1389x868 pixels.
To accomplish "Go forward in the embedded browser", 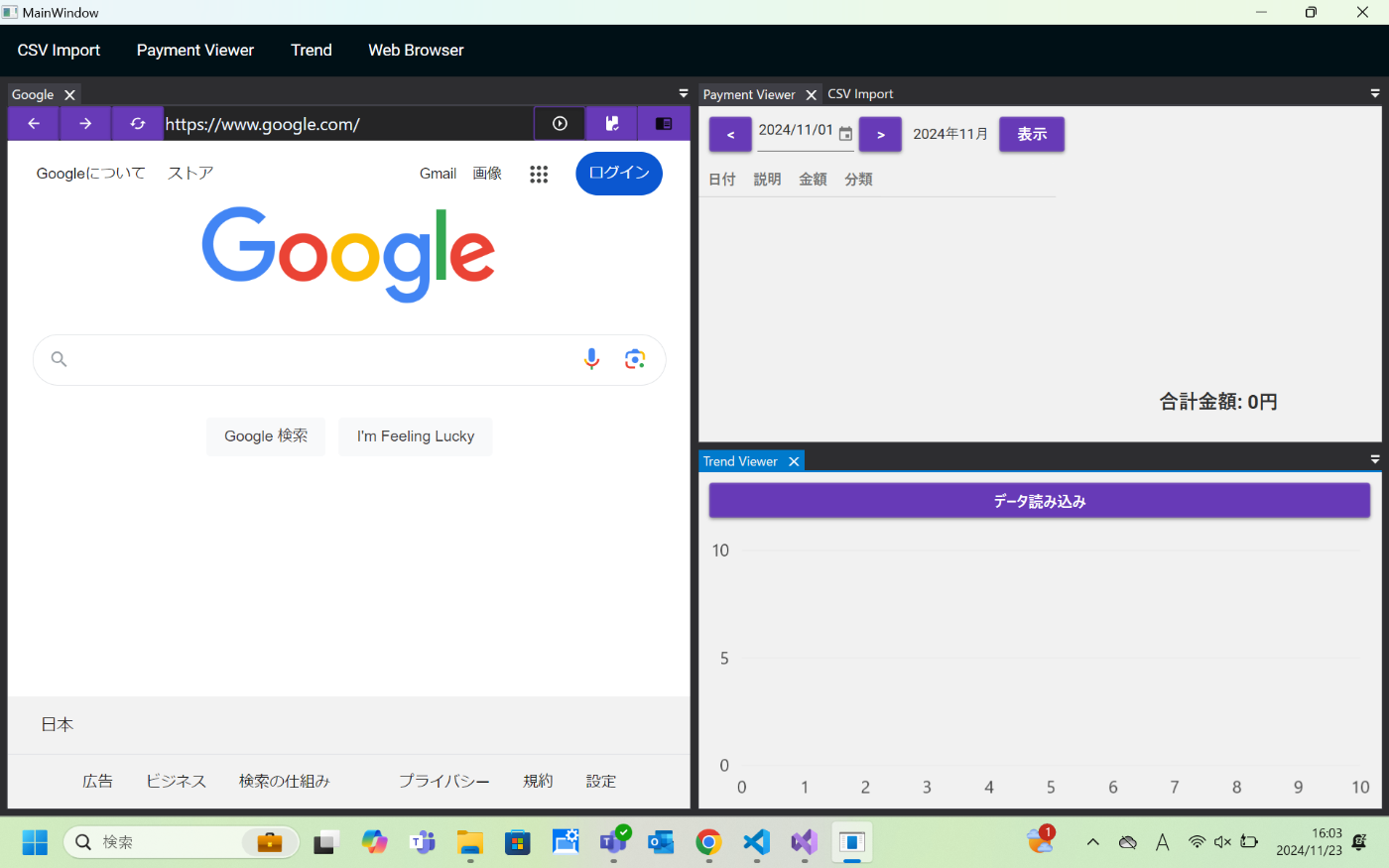I will pyautogui.click(x=85, y=124).
